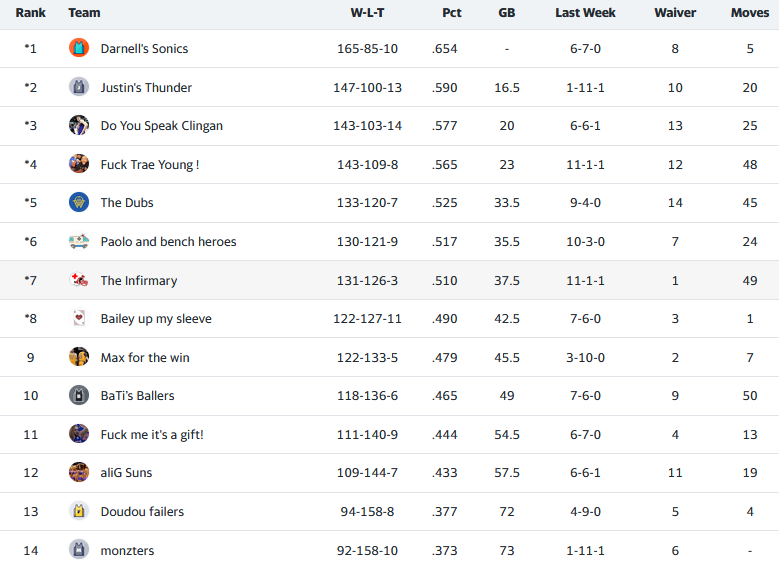Click The Dubs blue basketball logo

pos(79,202)
